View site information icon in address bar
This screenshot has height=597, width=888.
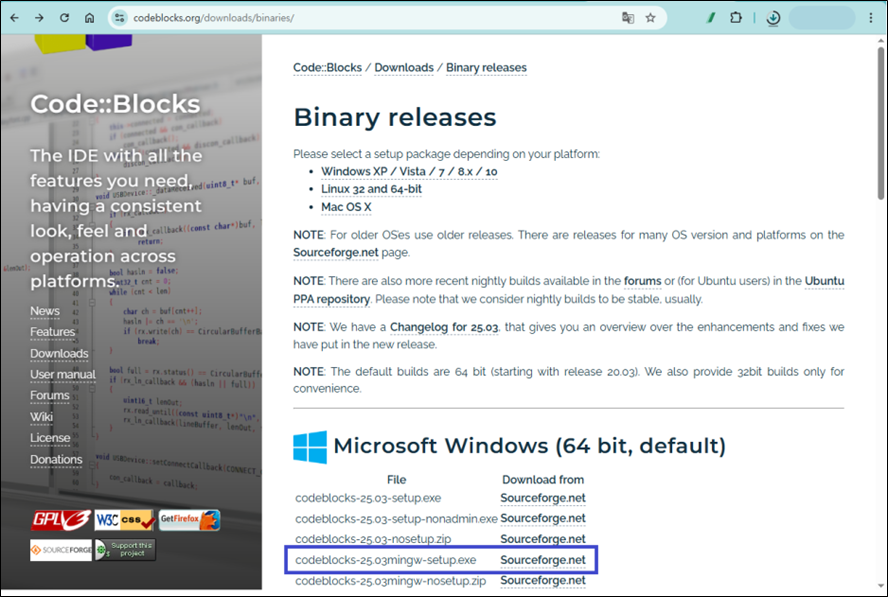coord(119,18)
